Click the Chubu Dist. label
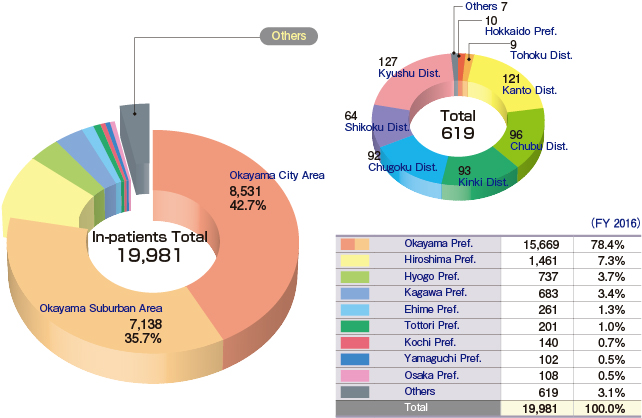 [x=539, y=147]
